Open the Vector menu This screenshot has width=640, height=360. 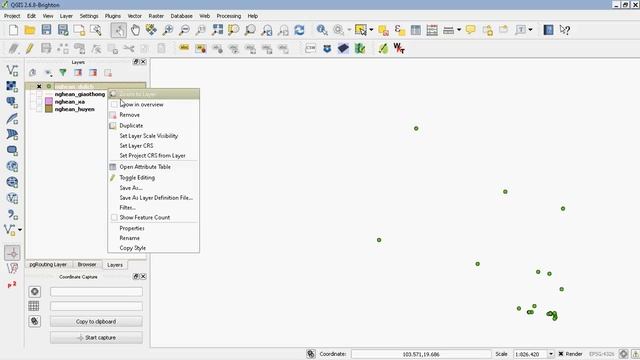coord(134,16)
